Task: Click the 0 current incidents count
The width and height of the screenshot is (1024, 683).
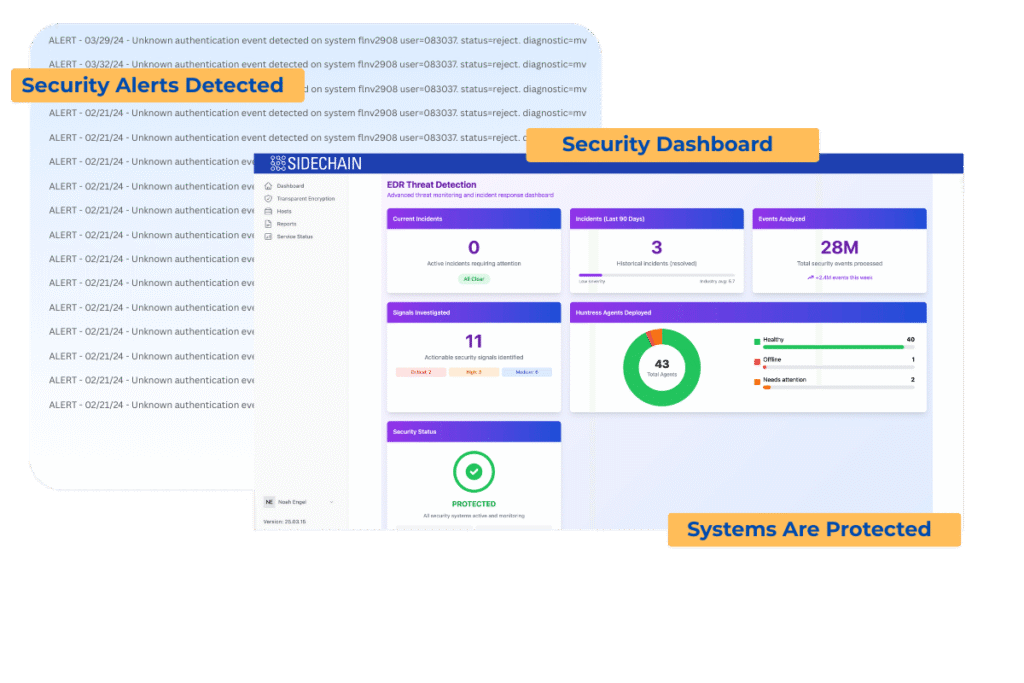Action: (473, 247)
